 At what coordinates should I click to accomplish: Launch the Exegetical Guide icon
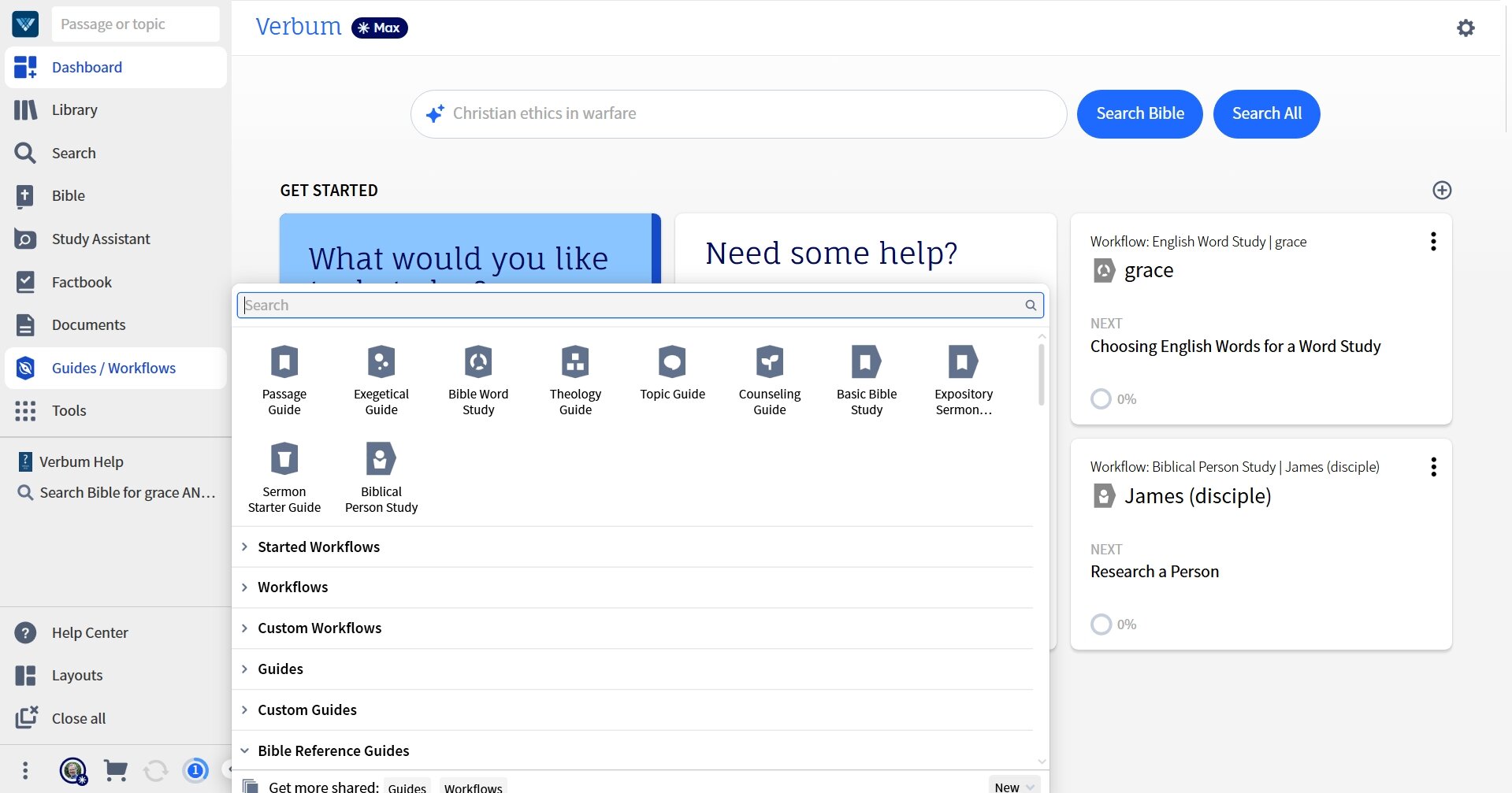381,362
